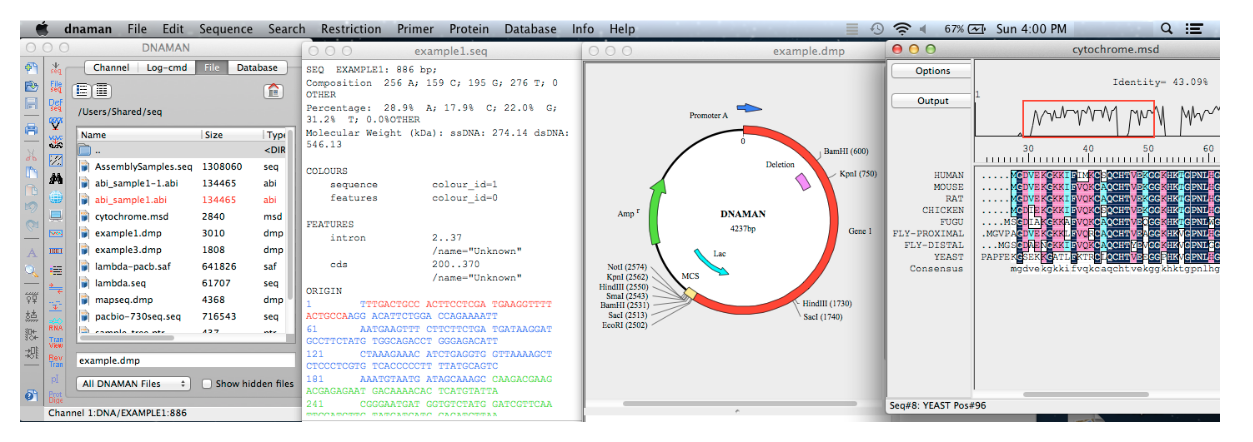Select example3.dmp in file list
Viewport: 1253px width, 442px height.
coord(182,249)
